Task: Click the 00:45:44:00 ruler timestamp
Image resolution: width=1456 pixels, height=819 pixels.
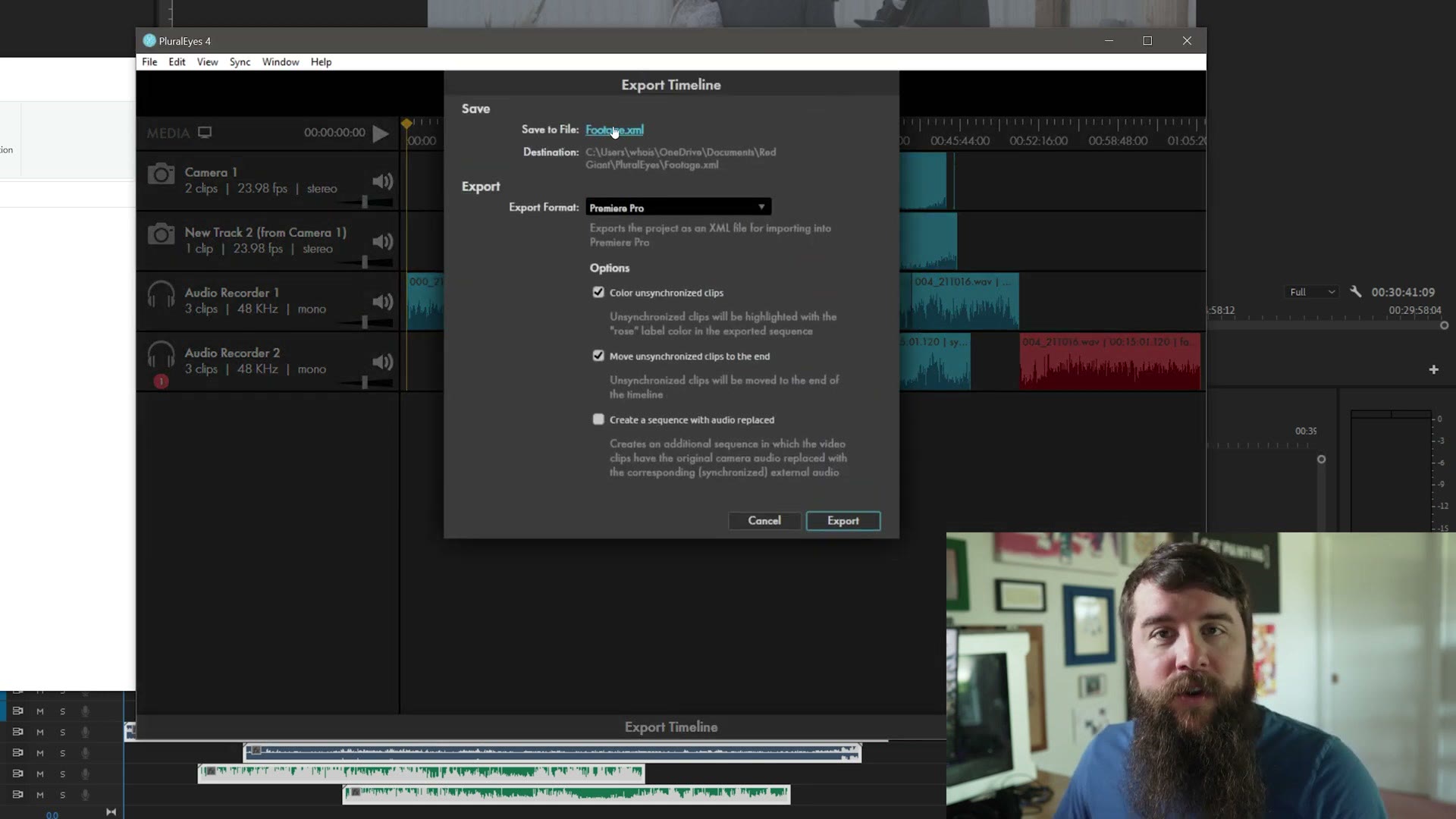Action: pos(960,141)
